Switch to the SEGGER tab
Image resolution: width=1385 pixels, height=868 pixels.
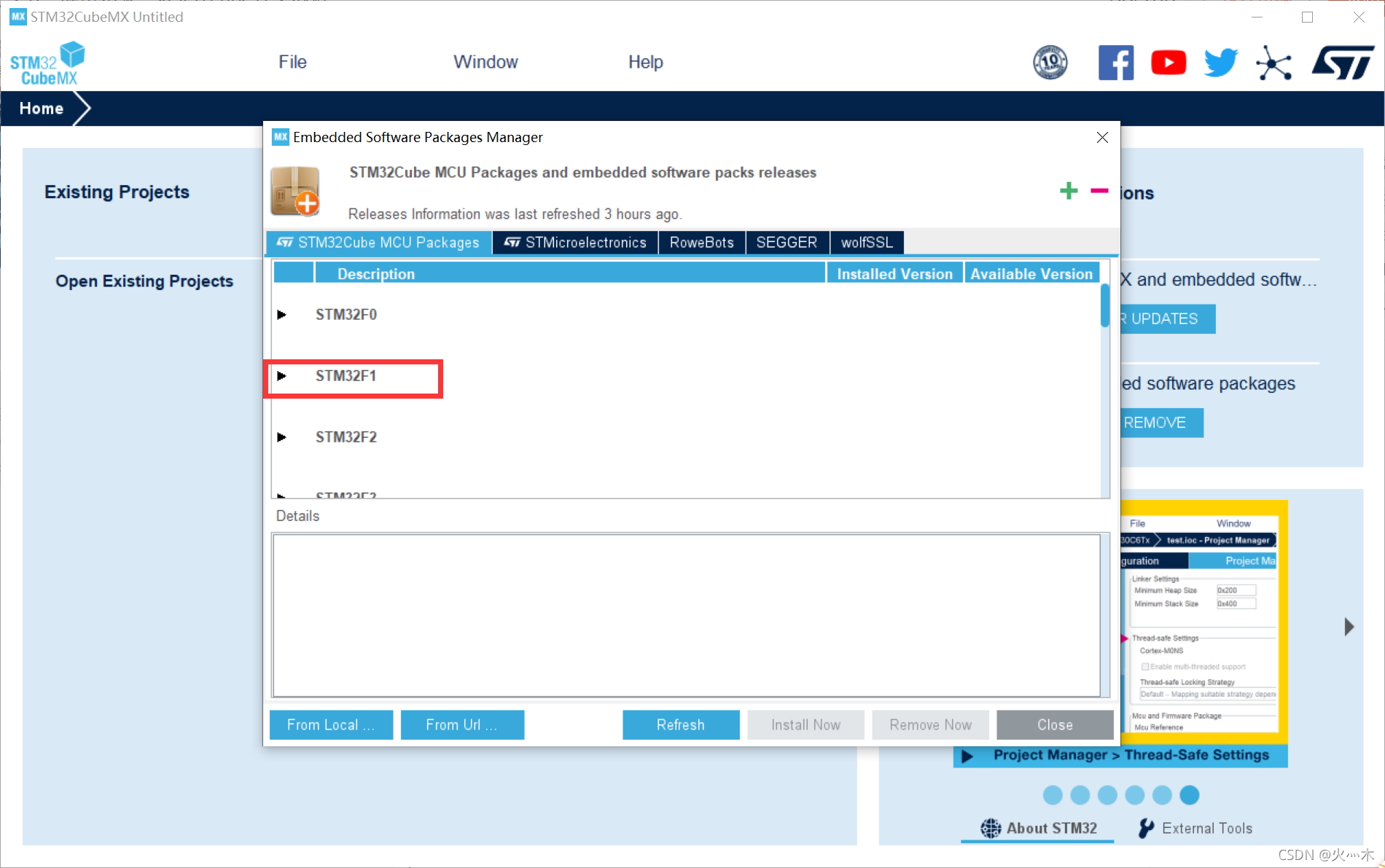pos(787,243)
